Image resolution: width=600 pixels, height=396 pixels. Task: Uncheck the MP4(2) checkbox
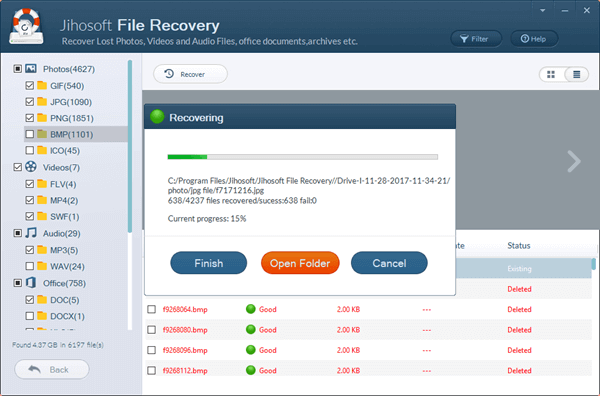coord(29,200)
